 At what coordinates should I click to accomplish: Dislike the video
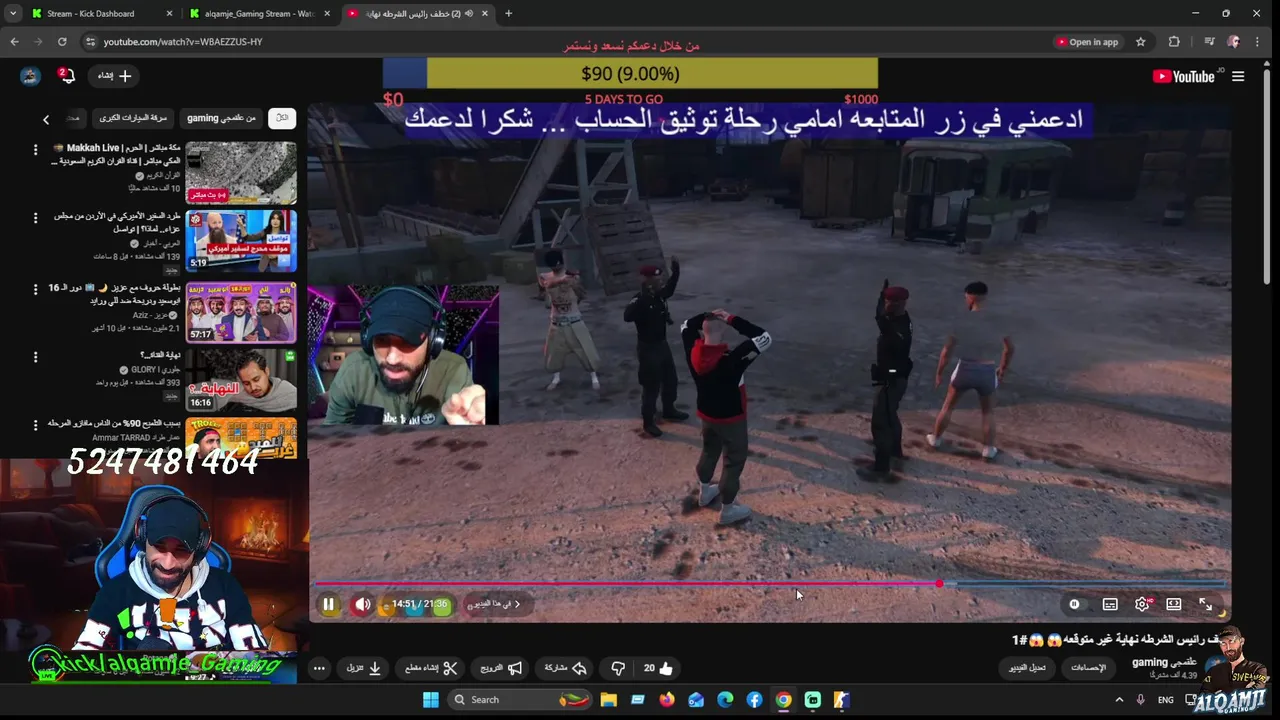click(618, 668)
